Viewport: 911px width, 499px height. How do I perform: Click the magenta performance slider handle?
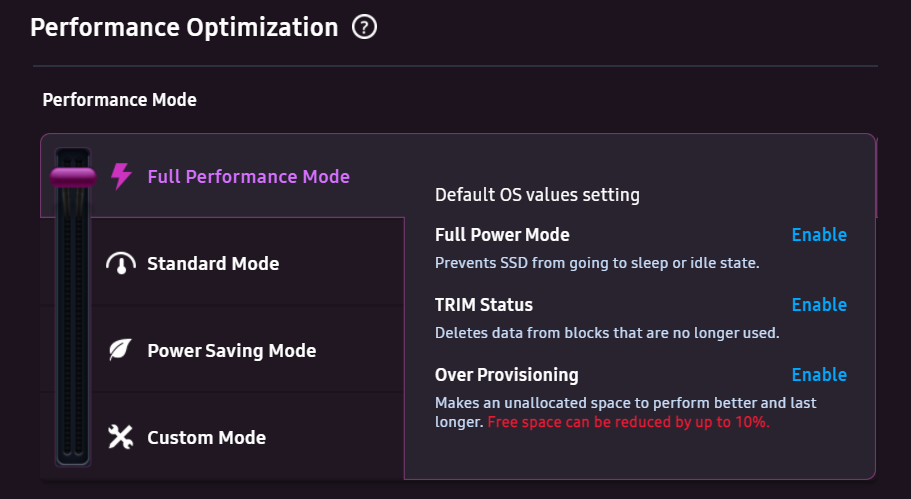72,177
